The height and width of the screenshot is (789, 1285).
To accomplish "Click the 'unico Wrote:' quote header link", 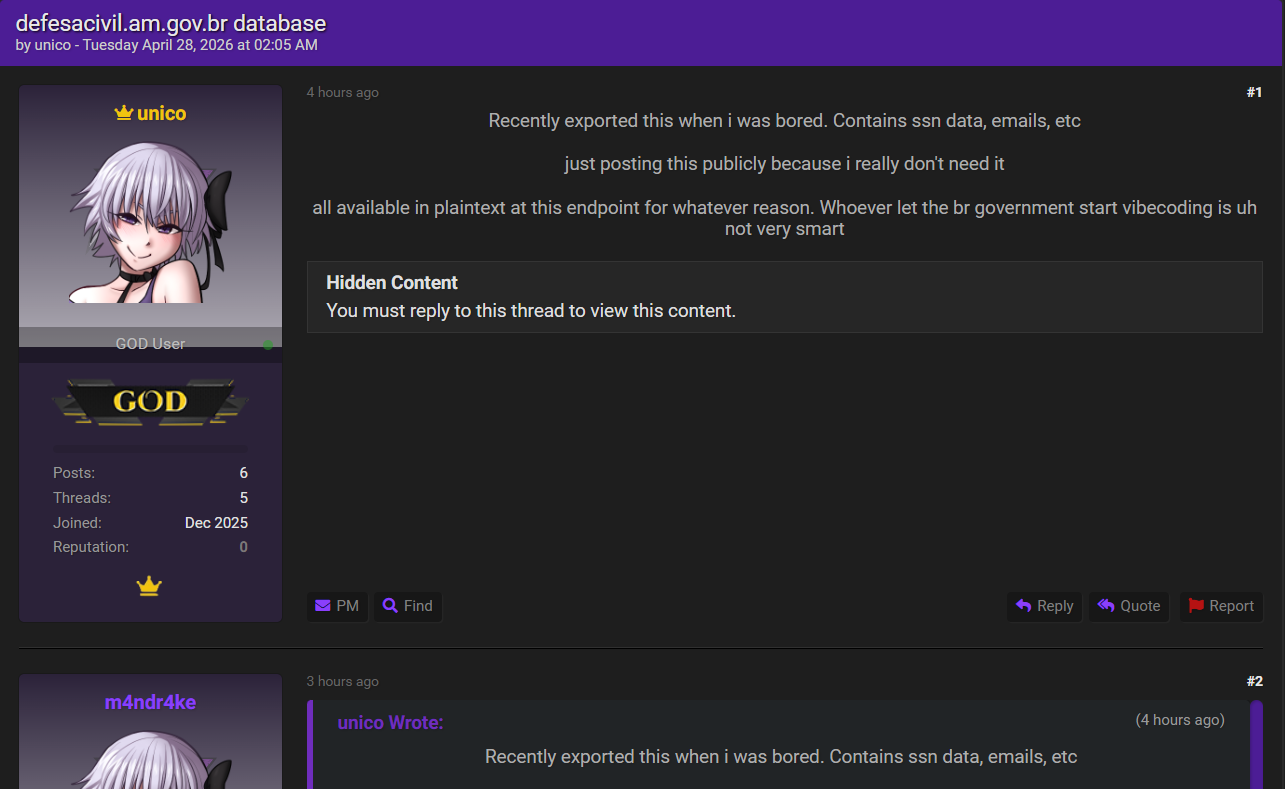I will click(390, 722).
